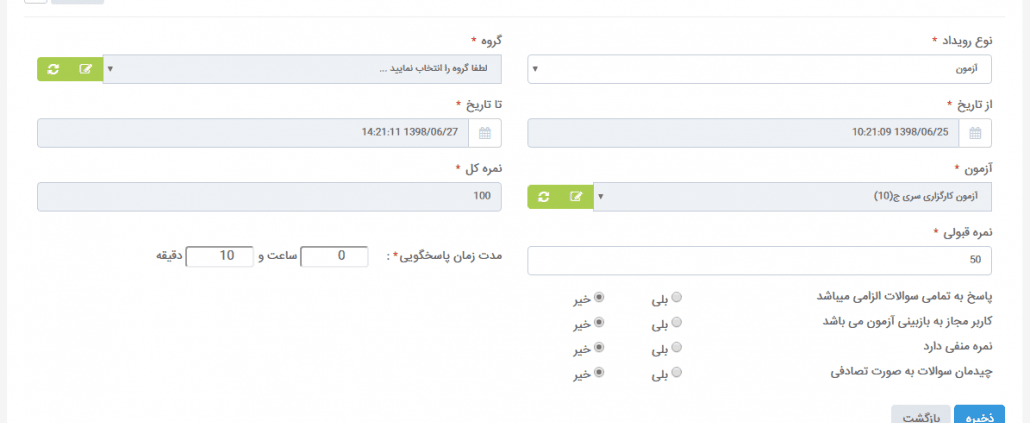Image resolution: width=1030 pixels, height=423 pixels.
Task: Expand the گروه selection dropdown
Action: tap(302, 69)
